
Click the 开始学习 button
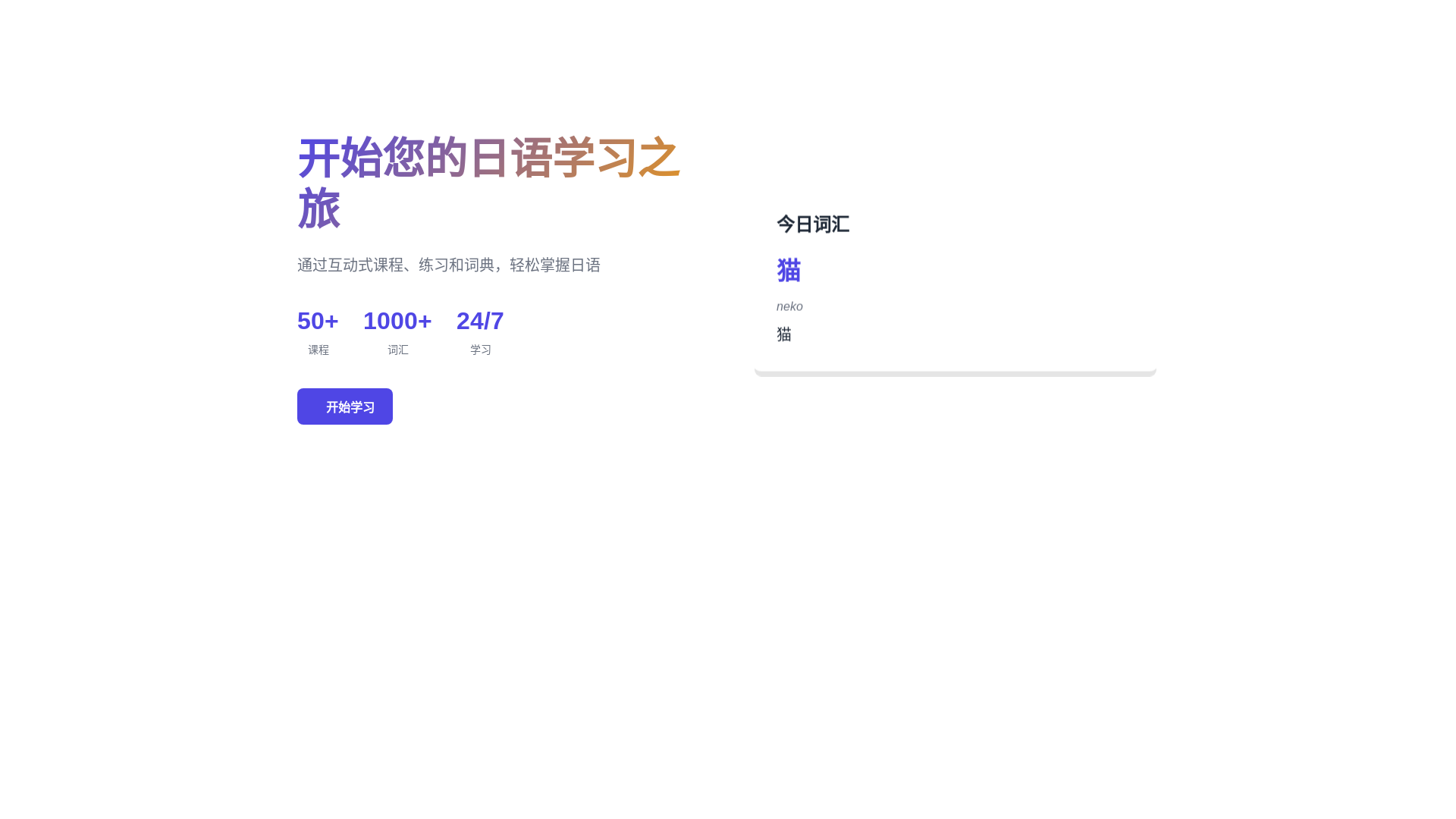point(345,406)
